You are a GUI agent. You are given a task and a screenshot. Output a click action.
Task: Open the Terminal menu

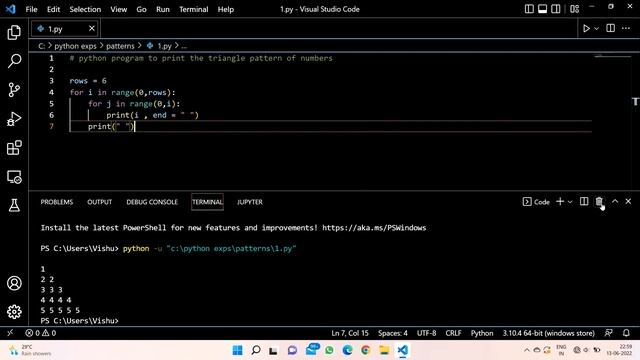point(193,9)
